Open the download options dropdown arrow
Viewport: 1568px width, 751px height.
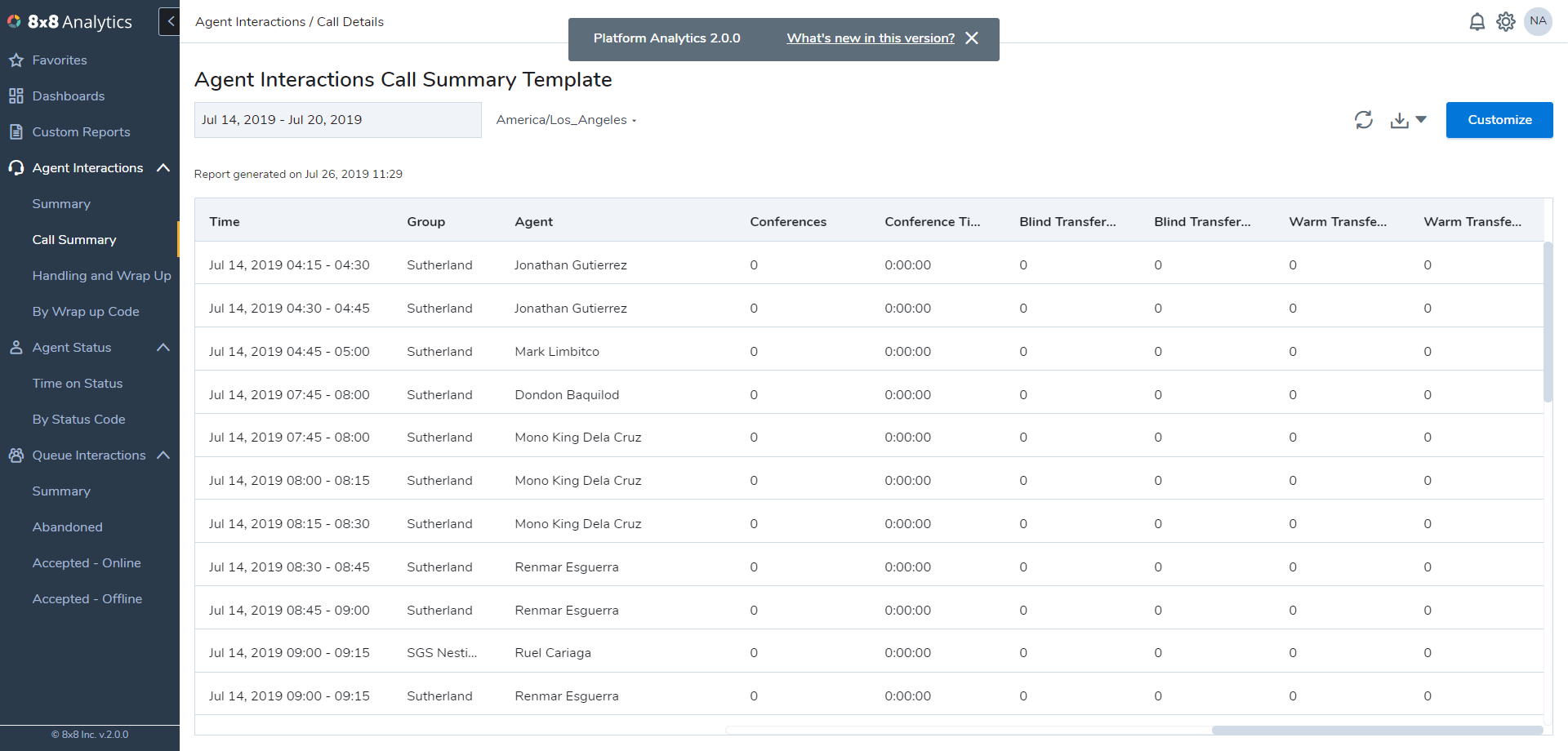point(1421,120)
